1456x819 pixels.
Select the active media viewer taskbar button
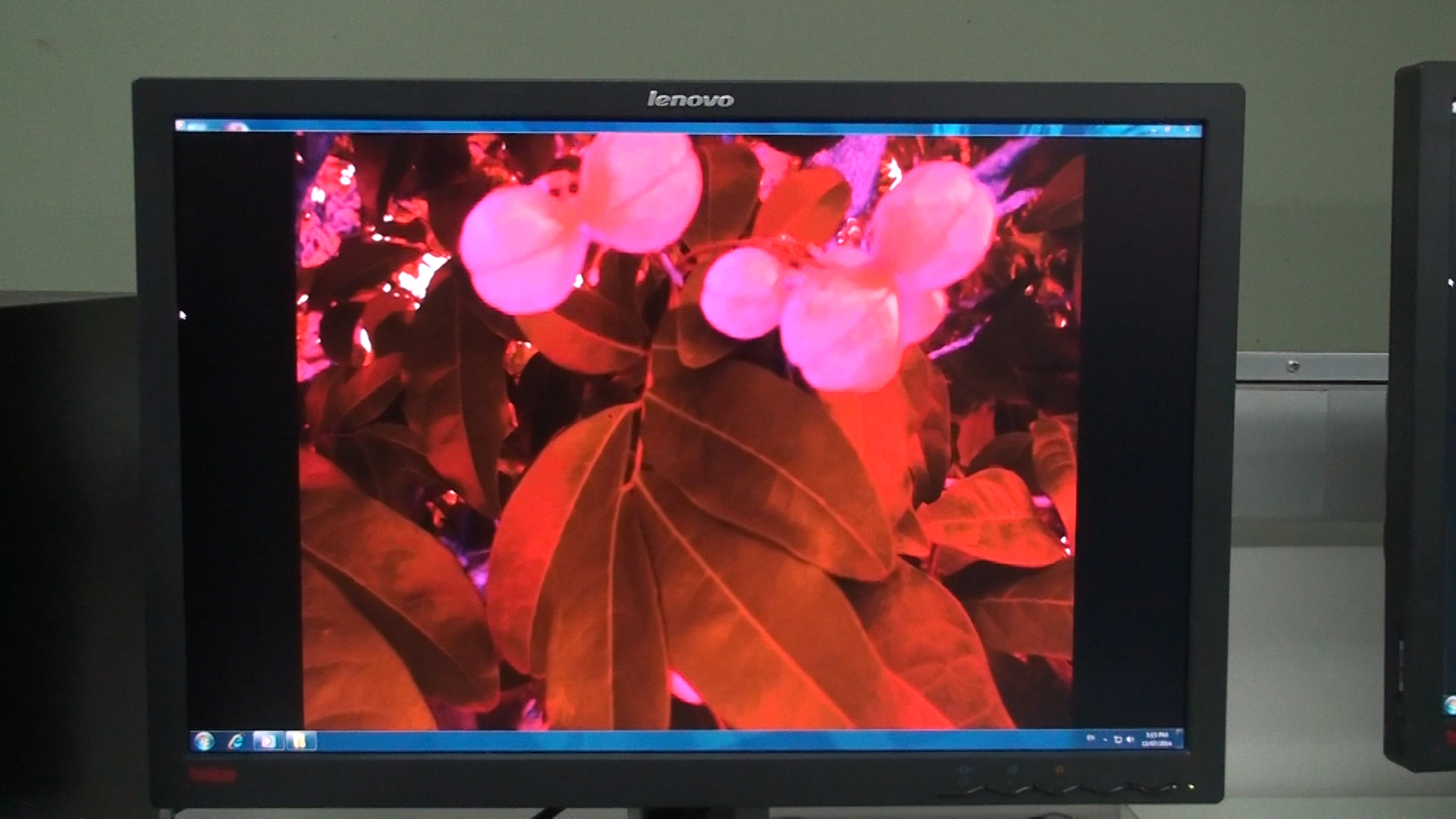pos(267,741)
